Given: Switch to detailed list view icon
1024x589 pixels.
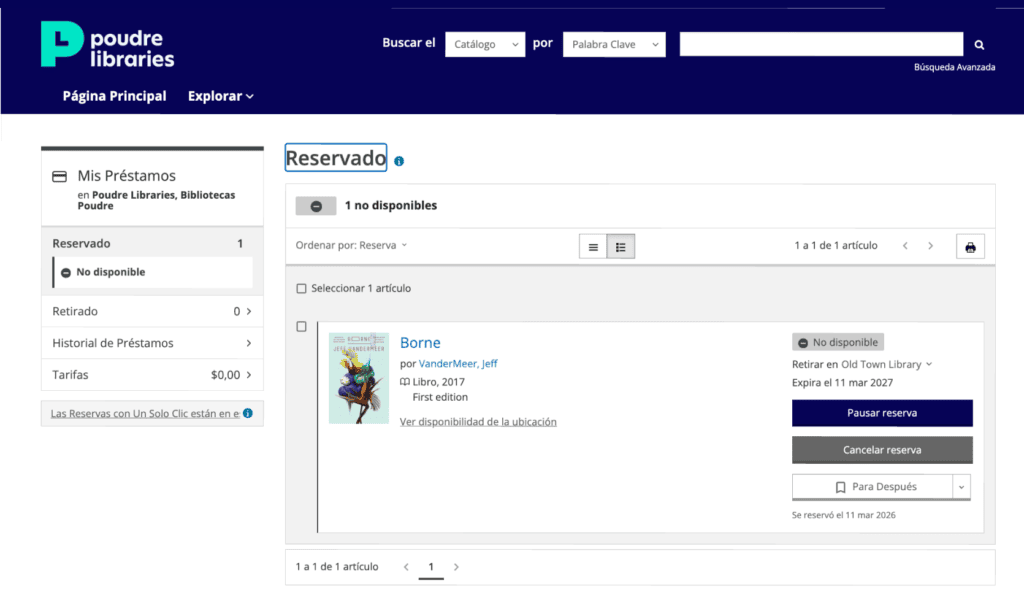Looking at the screenshot, I should point(621,247).
